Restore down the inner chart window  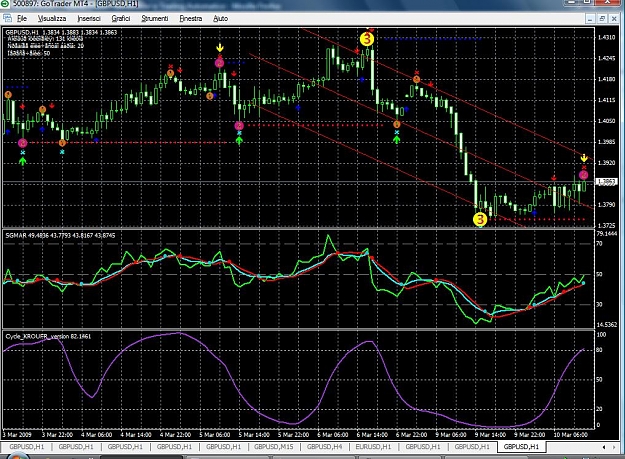[602, 18]
